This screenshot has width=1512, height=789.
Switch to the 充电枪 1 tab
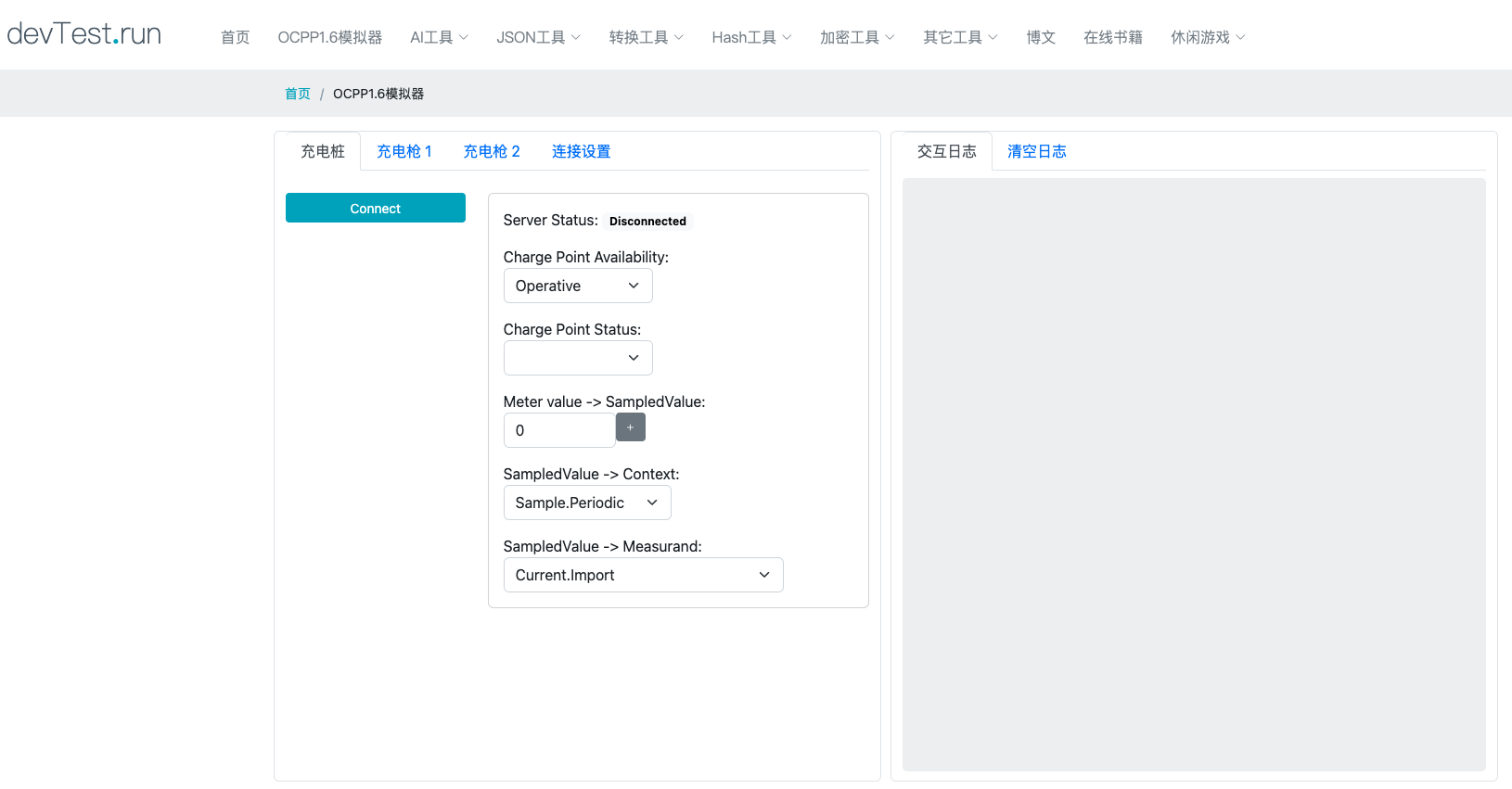404,151
